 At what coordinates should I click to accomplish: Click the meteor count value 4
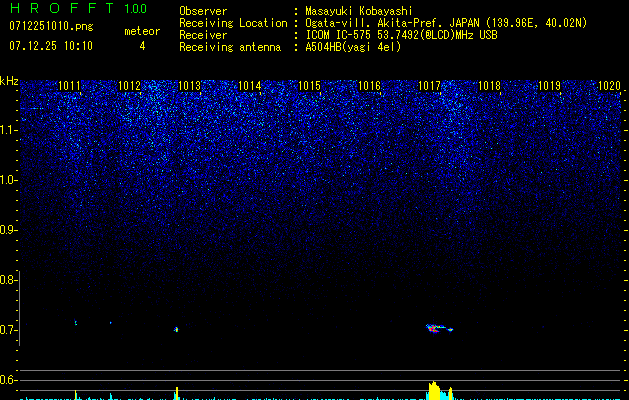142,46
